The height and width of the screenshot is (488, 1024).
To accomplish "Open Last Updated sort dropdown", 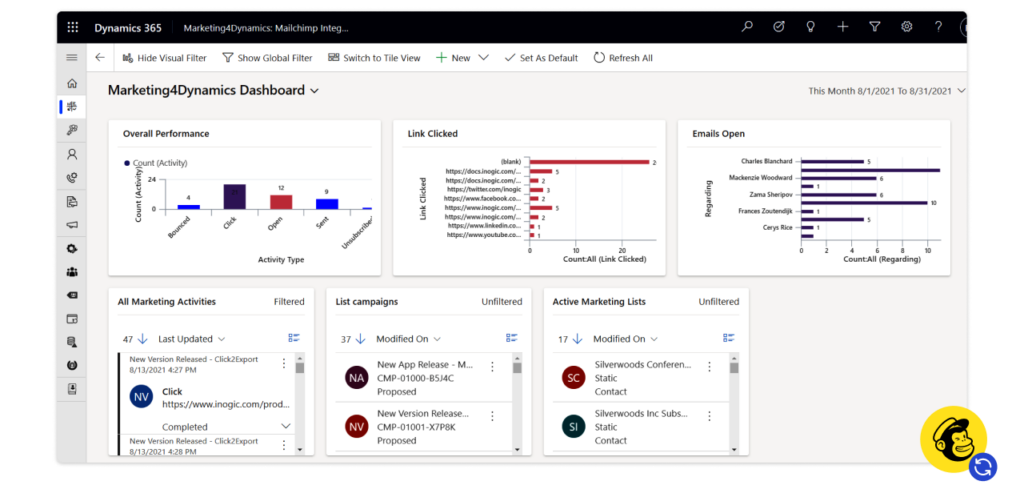I will pos(192,338).
